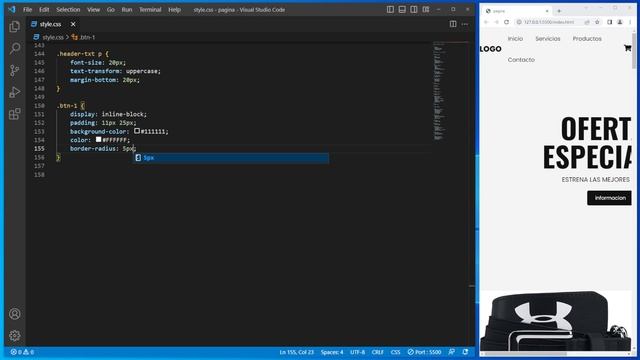This screenshot has width=640, height=360.
Task: Click the UTF-8 encoding status item
Action: [358, 352]
